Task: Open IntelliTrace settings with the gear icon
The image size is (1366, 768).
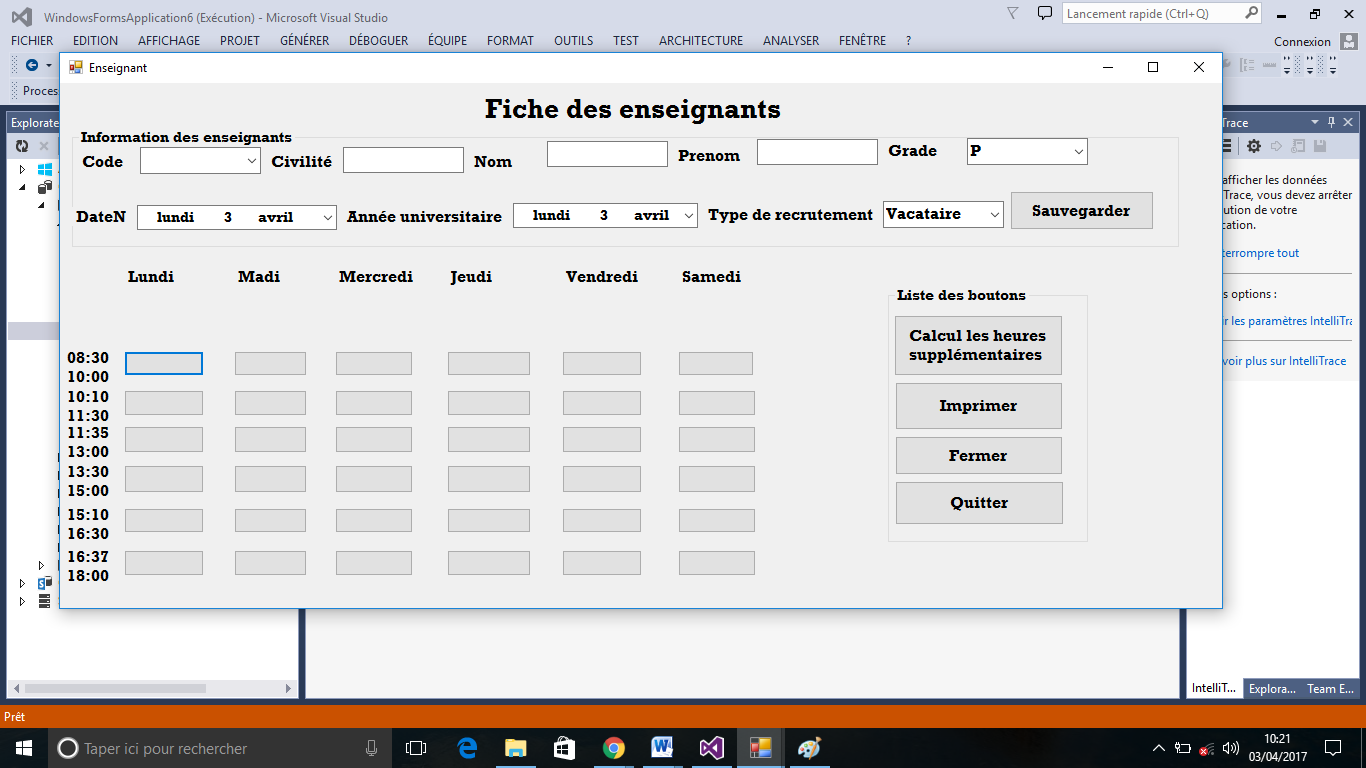Action: [x=1254, y=146]
